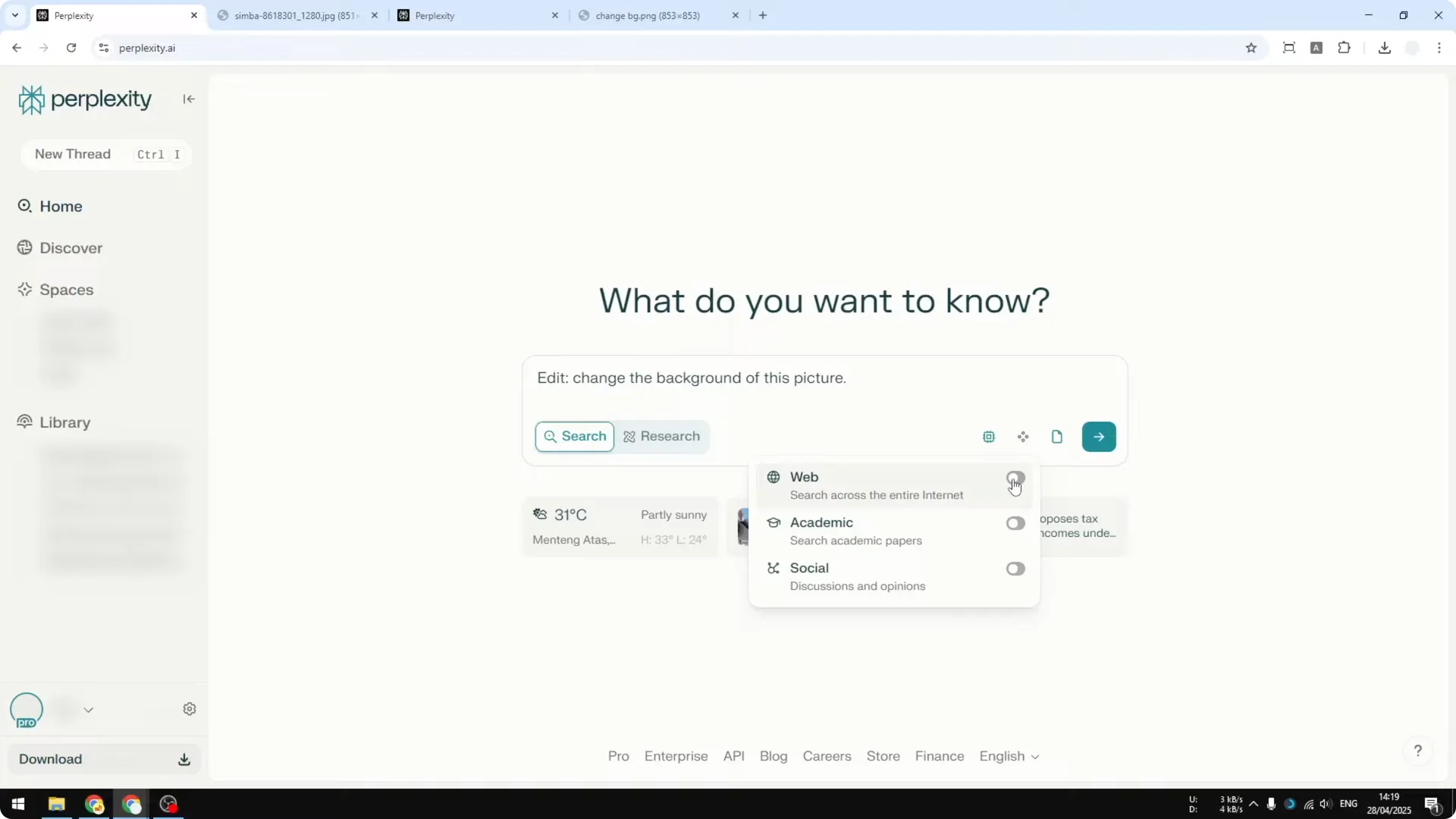Screen dimensions: 1456x819
Task: Click the model selector chip icon
Action: [989, 437]
